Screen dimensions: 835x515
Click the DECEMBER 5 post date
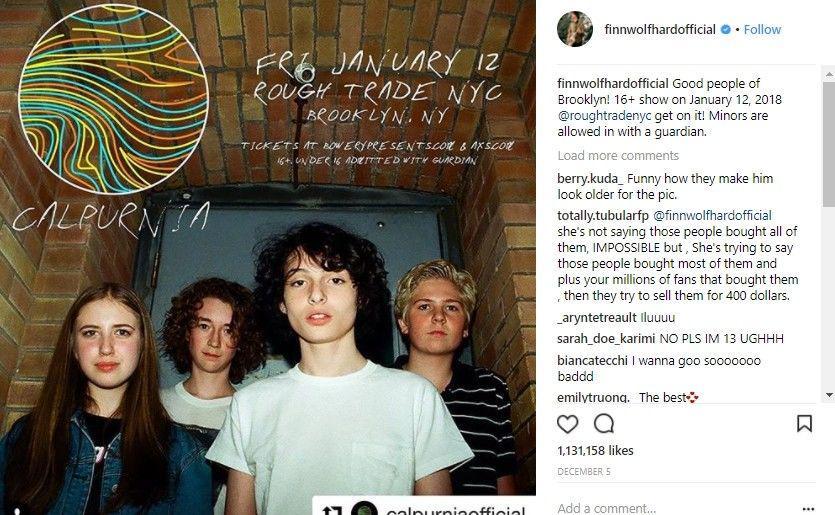[584, 472]
